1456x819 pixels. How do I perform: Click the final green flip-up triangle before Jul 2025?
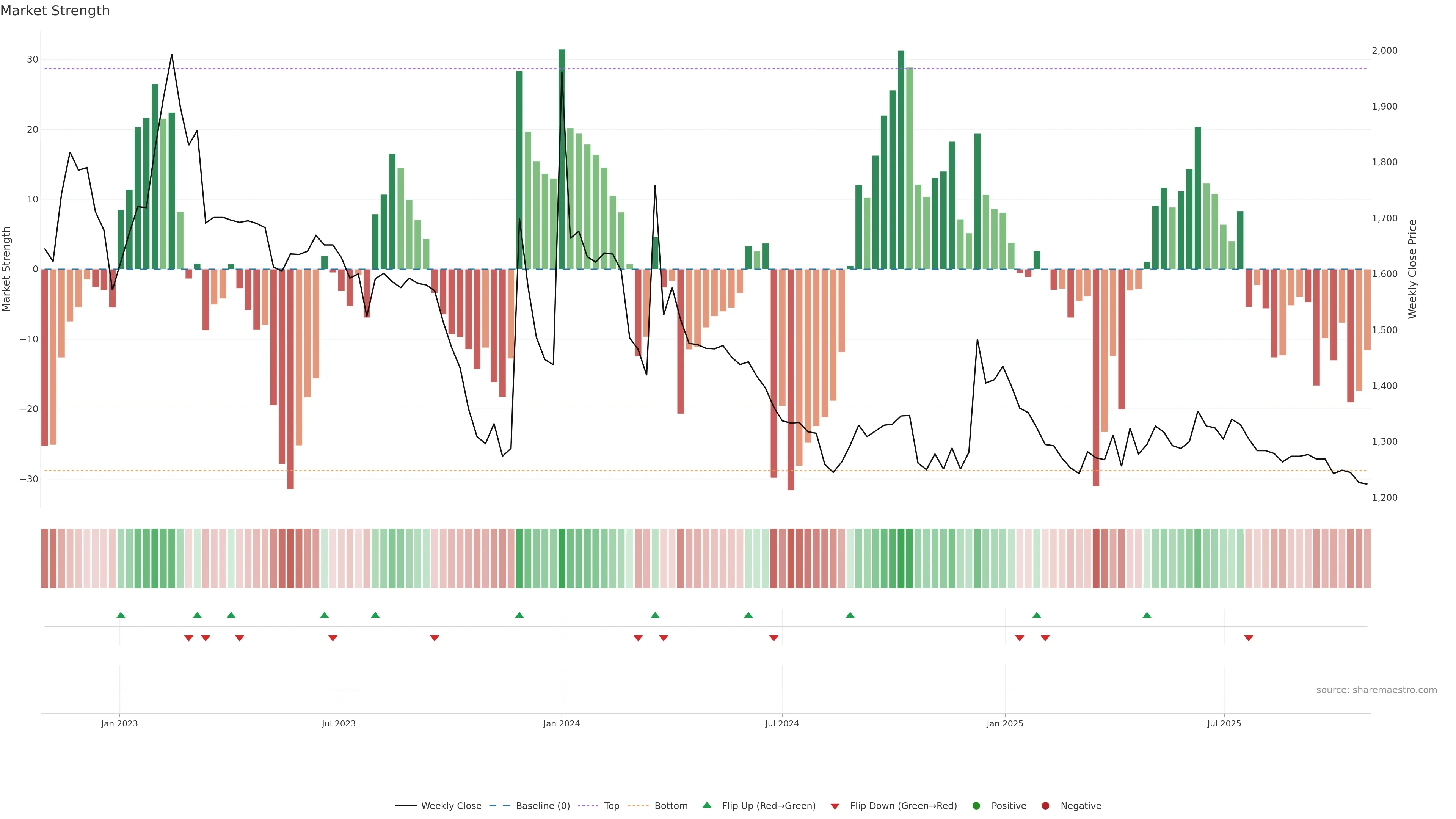(1147, 615)
